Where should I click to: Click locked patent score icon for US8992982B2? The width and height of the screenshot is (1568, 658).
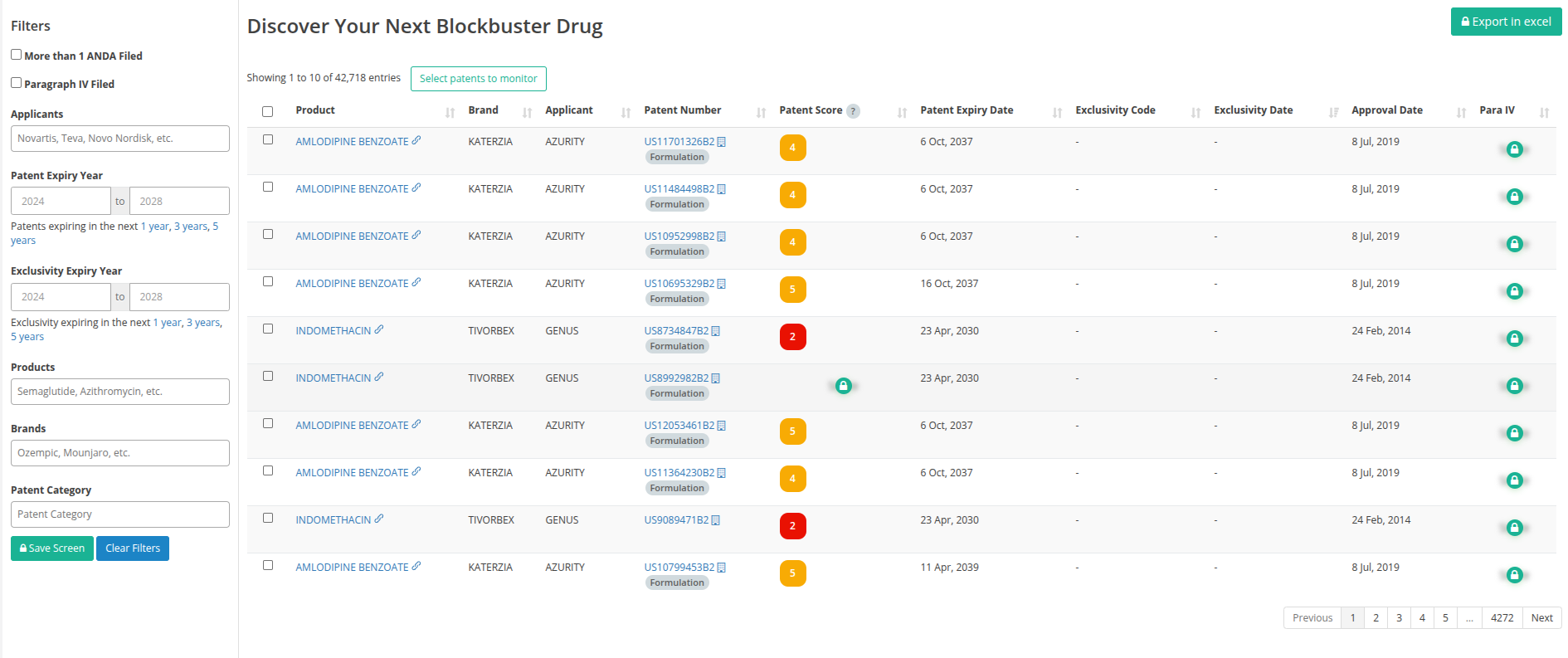[843, 386]
